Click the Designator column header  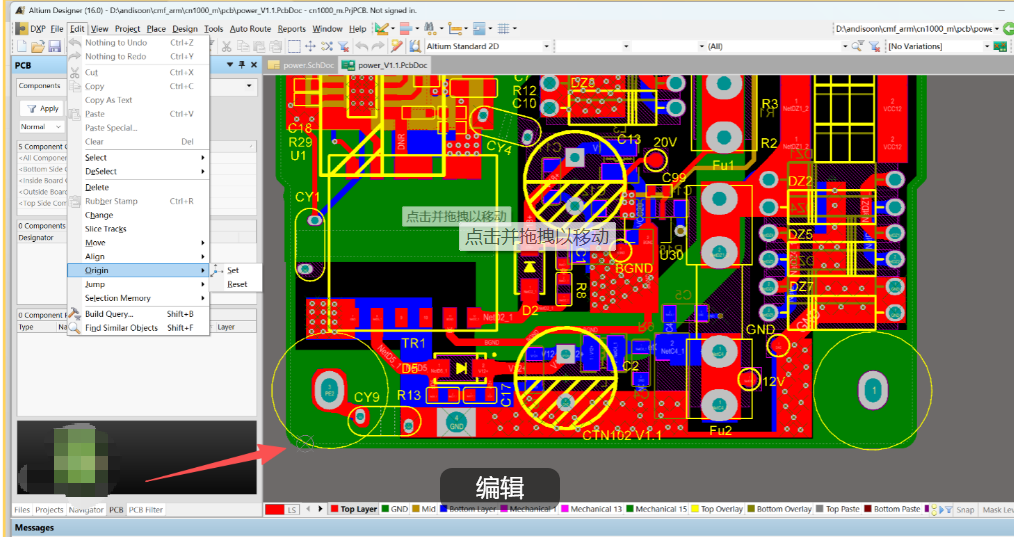click(36, 237)
